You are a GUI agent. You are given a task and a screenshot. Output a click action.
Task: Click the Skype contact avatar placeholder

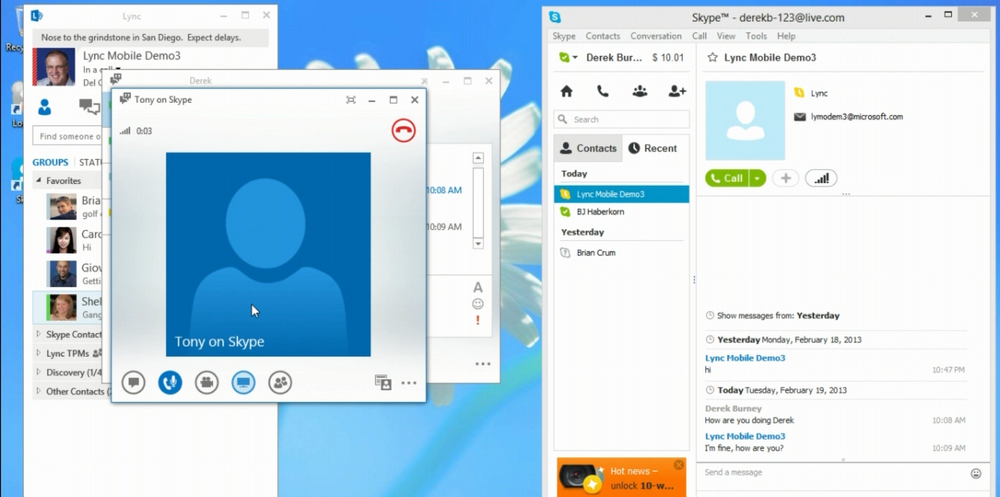[x=745, y=120]
